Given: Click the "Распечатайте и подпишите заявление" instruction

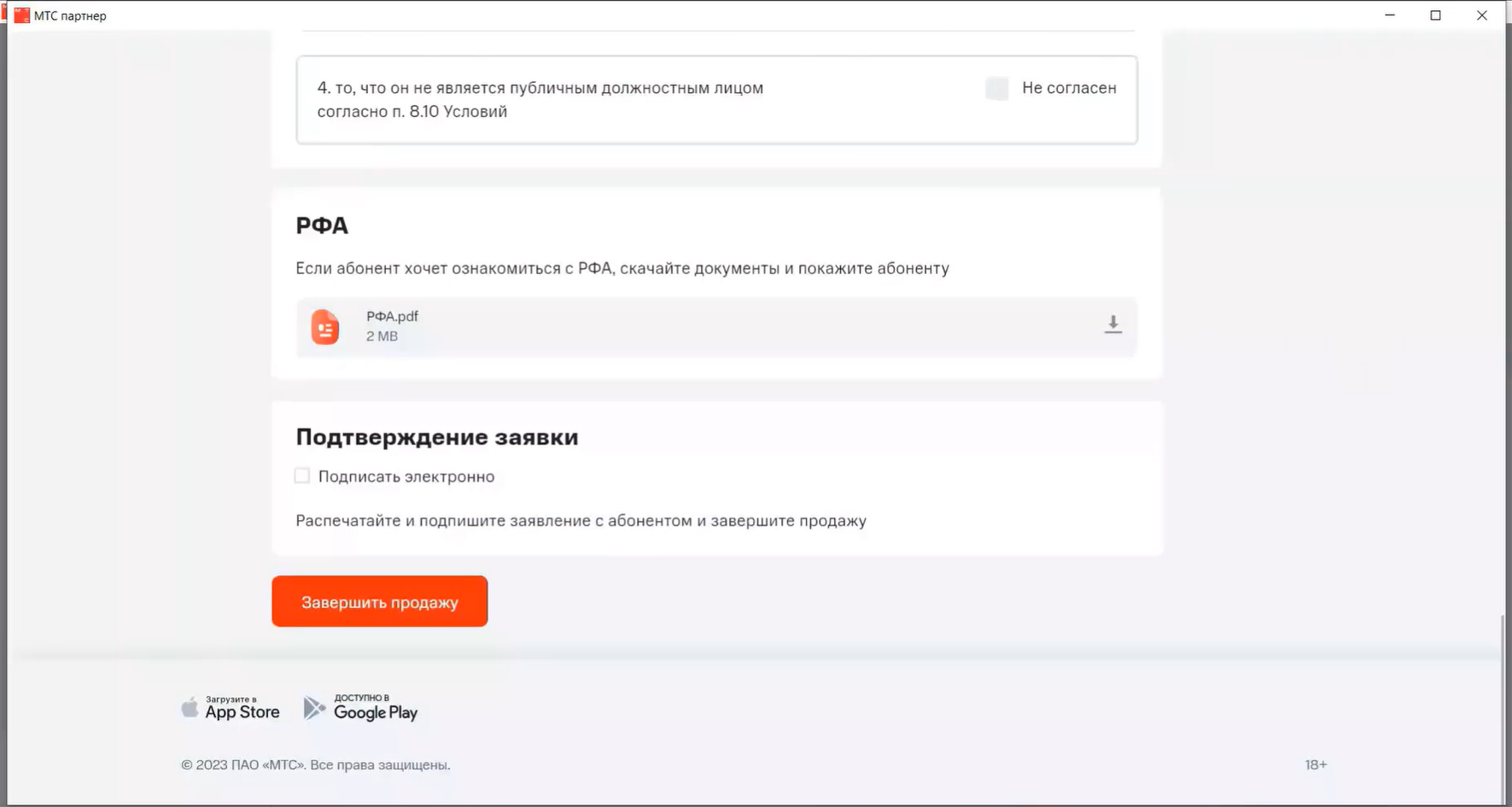Looking at the screenshot, I should coord(581,521).
